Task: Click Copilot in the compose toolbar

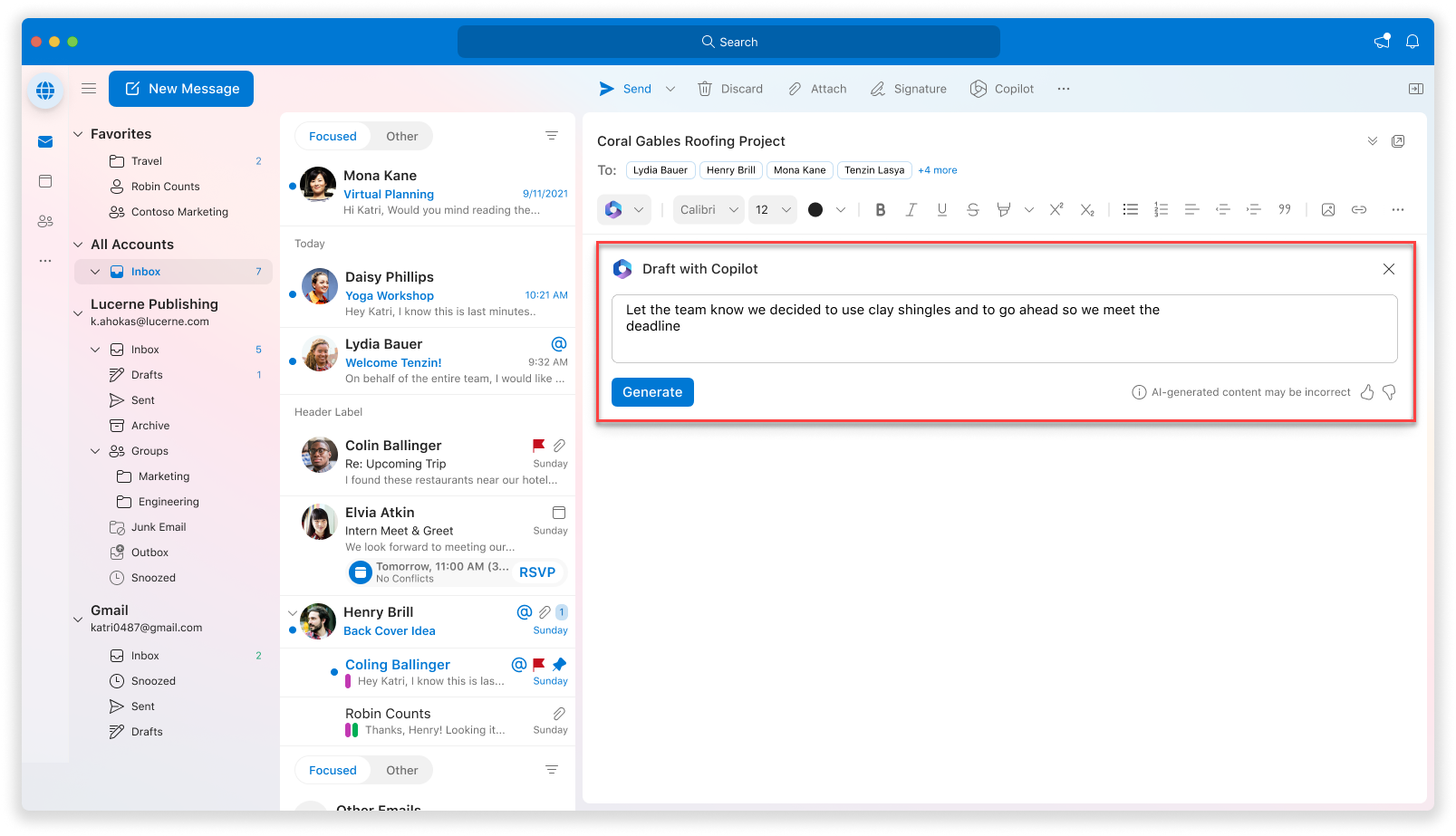Action: pos(1001,89)
